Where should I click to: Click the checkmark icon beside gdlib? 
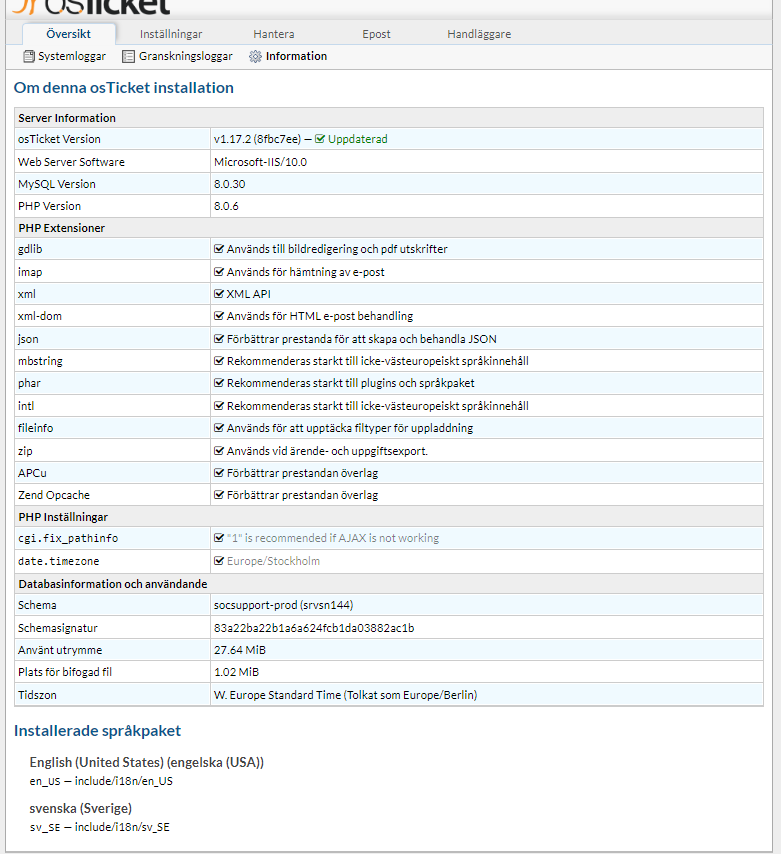coord(218,249)
